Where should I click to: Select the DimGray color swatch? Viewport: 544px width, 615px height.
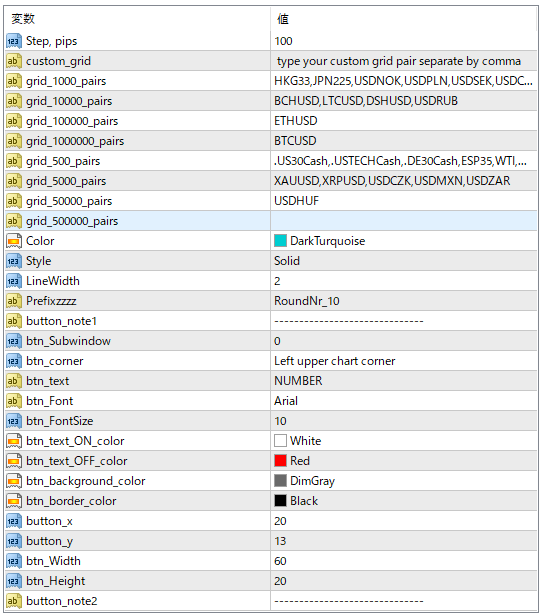(x=280, y=481)
